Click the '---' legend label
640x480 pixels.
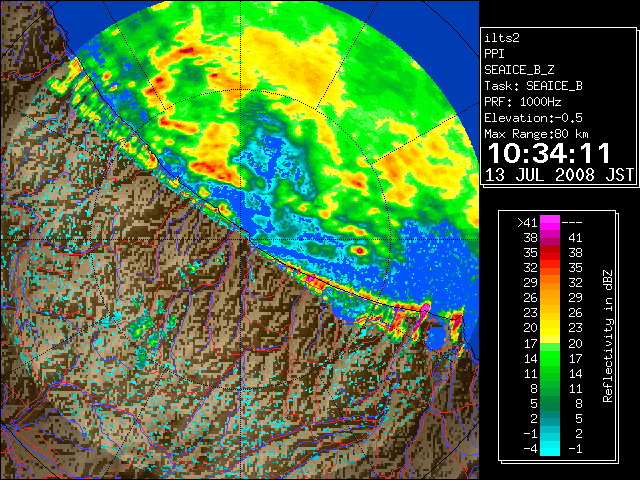(572, 223)
